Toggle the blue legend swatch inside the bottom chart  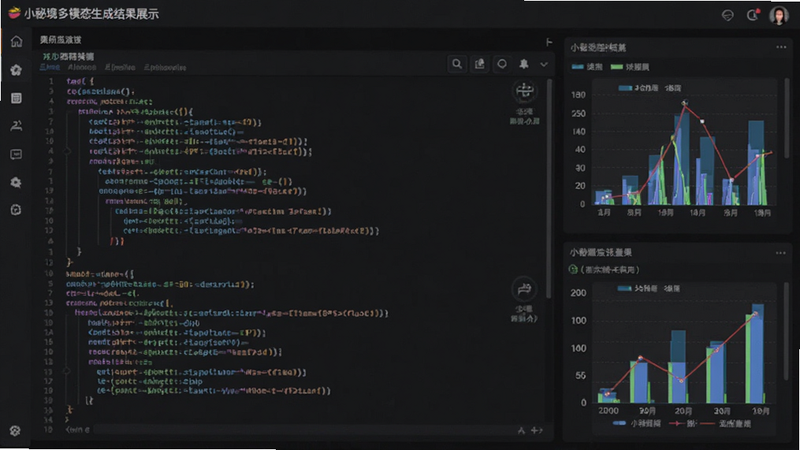pyautogui.click(x=624, y=288)
